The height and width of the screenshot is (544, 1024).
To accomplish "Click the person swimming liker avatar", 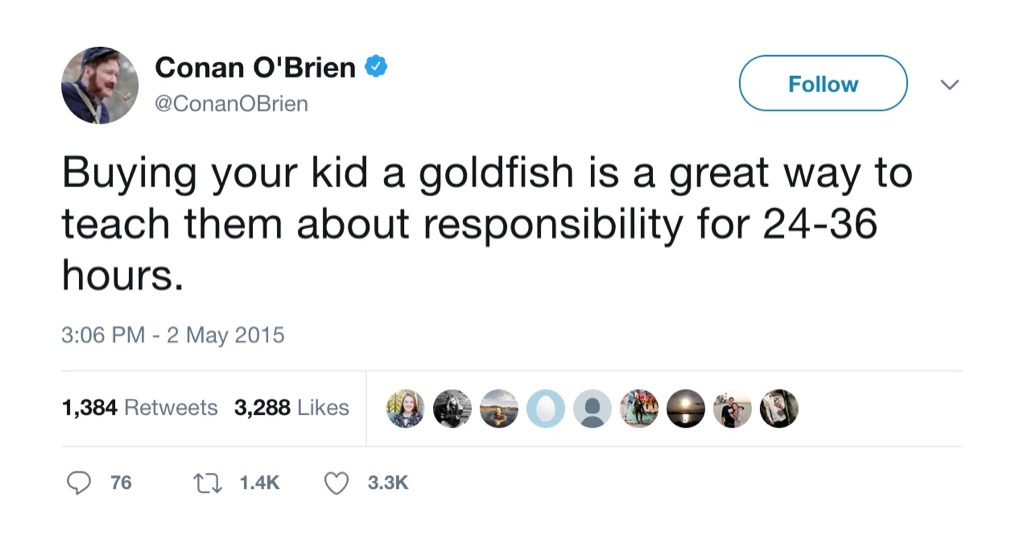I will tap(499, 408).
